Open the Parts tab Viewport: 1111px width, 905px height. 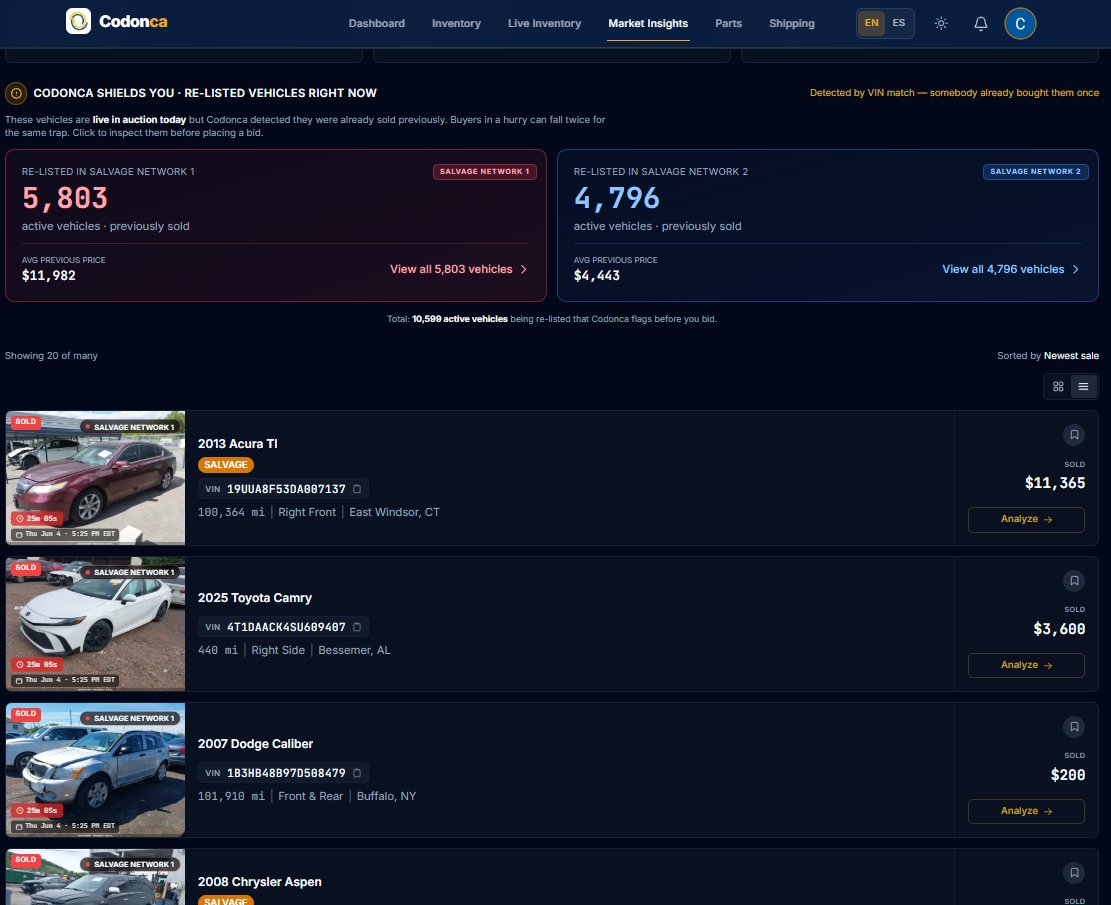[728, 23]
